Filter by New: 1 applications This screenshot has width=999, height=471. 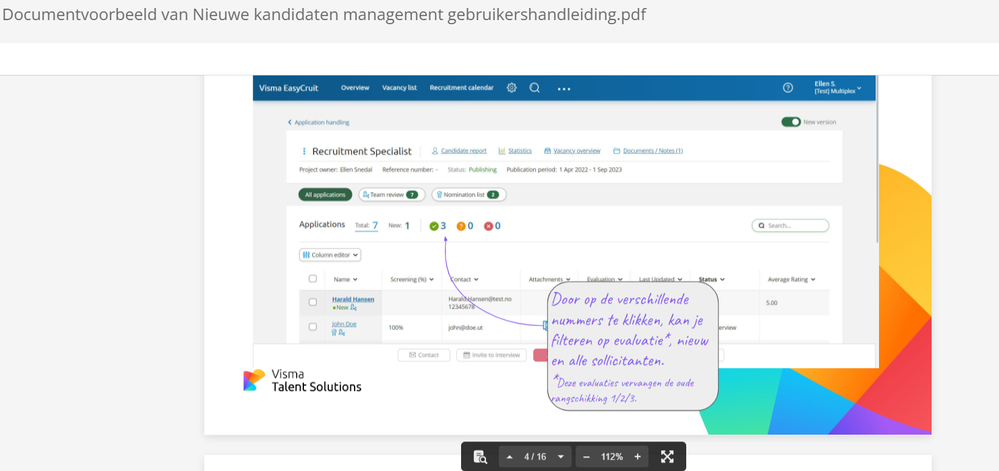tap(399, 226)
